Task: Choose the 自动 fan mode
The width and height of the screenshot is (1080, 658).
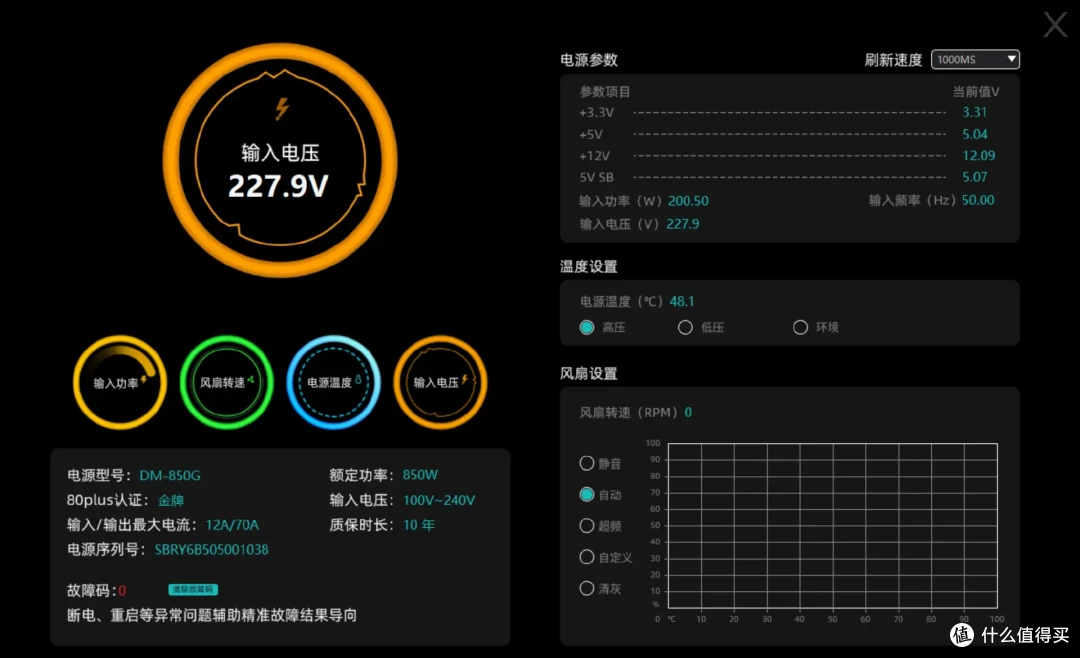Action: 587,494
